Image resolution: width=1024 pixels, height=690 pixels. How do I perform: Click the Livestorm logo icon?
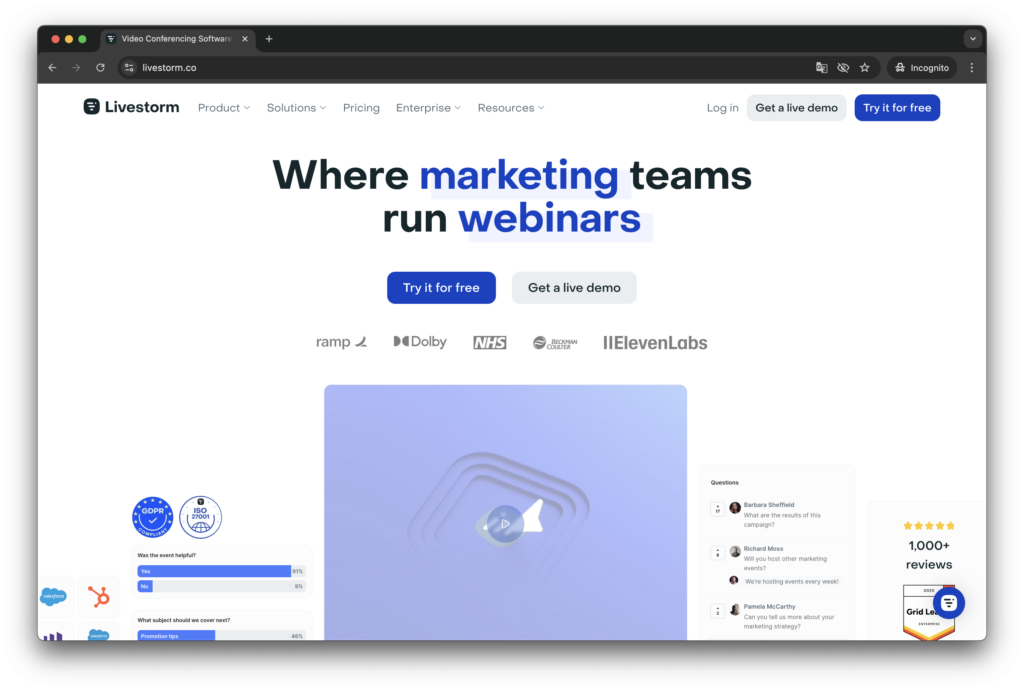tap(91, 106)
